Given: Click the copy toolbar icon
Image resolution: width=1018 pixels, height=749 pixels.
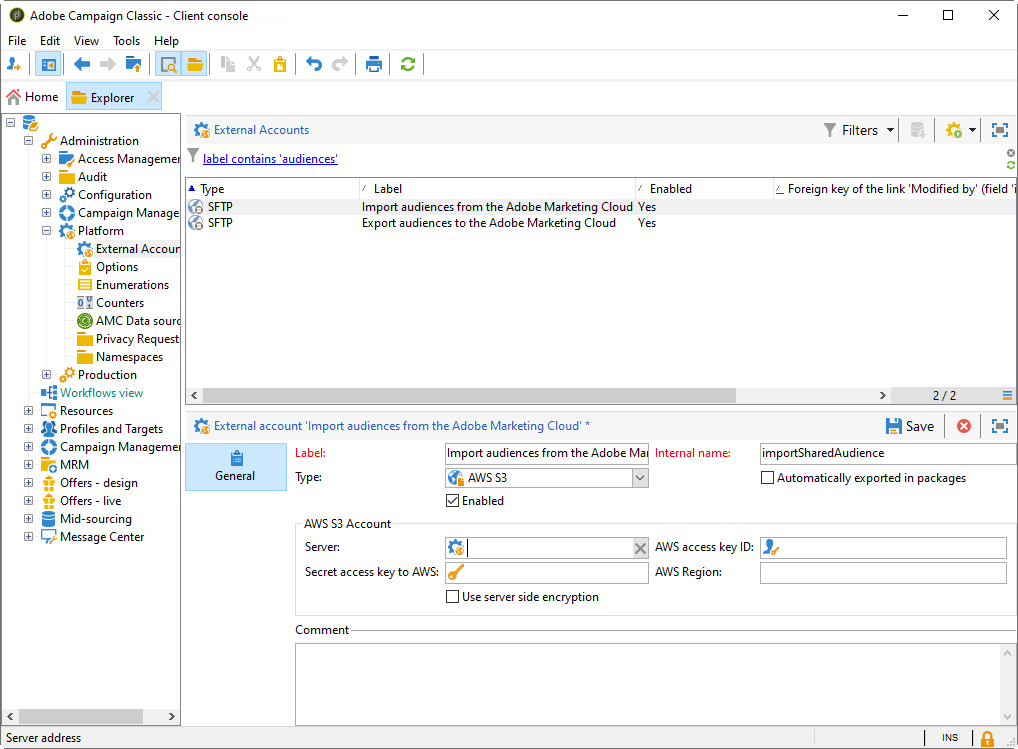Looking at the screenshot, I should 228,64.
